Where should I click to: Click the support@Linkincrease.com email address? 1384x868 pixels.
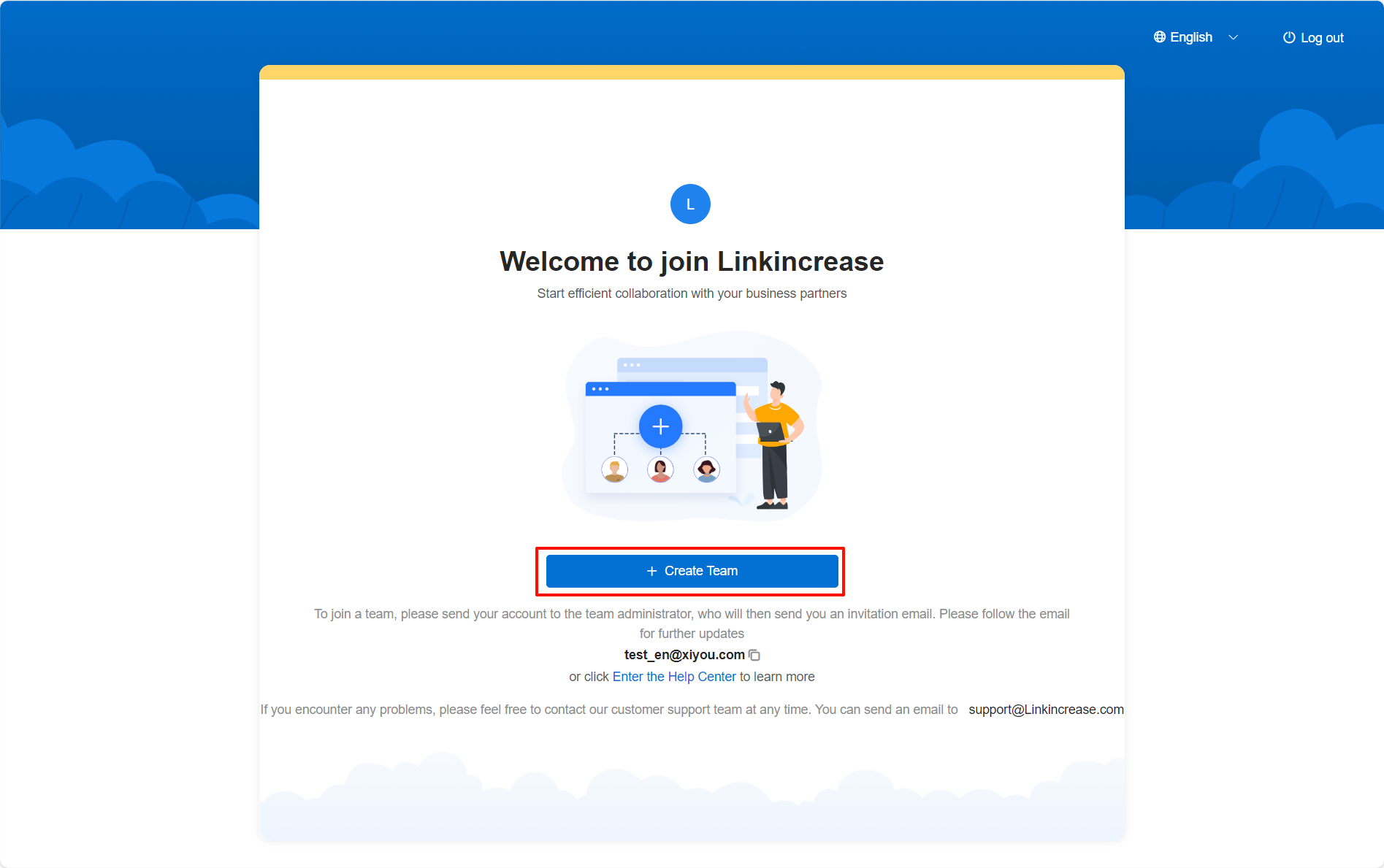1045,710
